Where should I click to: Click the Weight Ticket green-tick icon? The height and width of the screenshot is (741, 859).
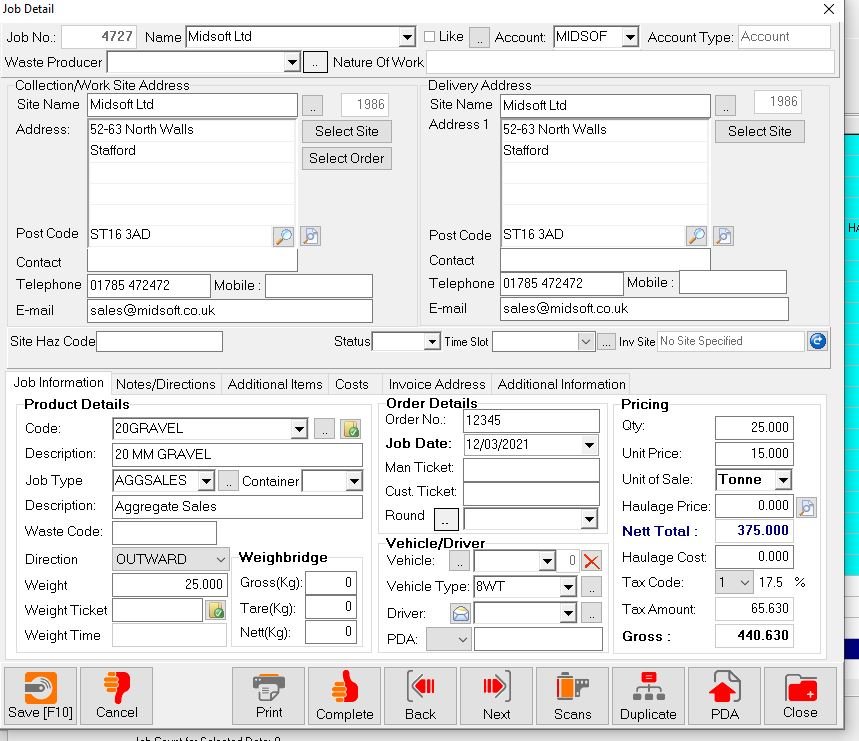216,610
